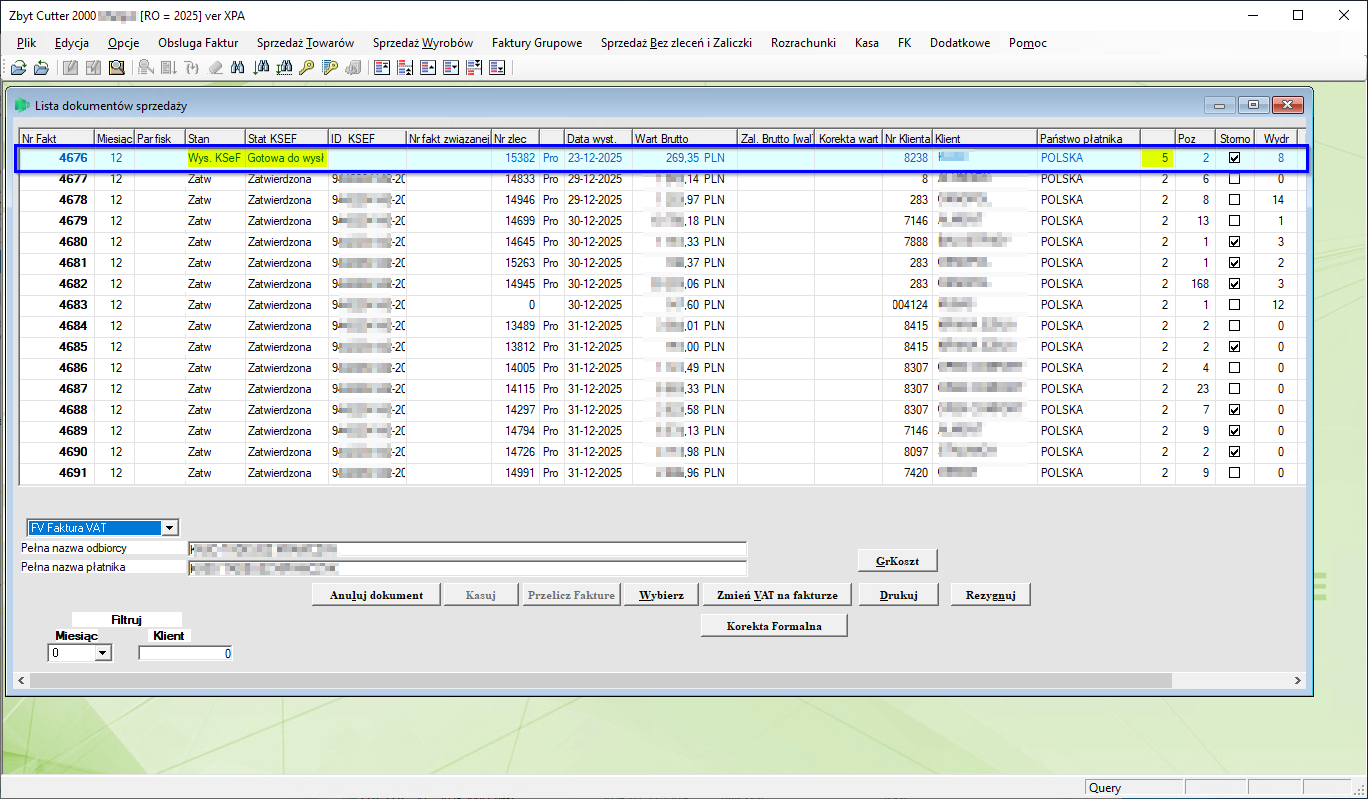
Task: Click the first blue-red row toolbar icon
Action: click(381, 68)
